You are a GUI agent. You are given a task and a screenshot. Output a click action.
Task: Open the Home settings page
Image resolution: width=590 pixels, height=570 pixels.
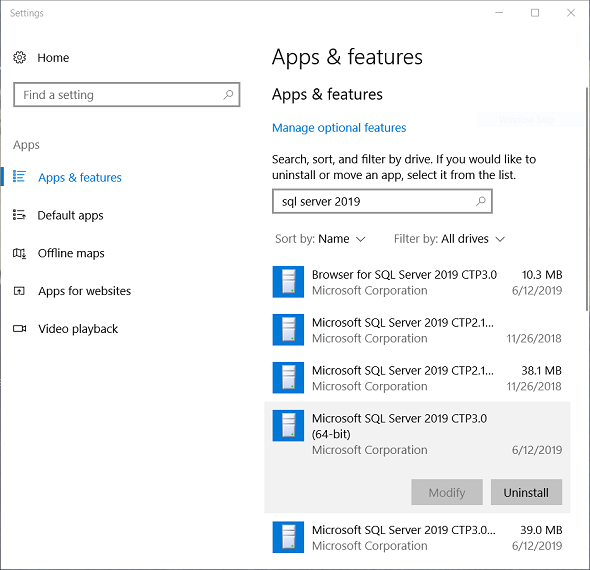click(53, 58)
